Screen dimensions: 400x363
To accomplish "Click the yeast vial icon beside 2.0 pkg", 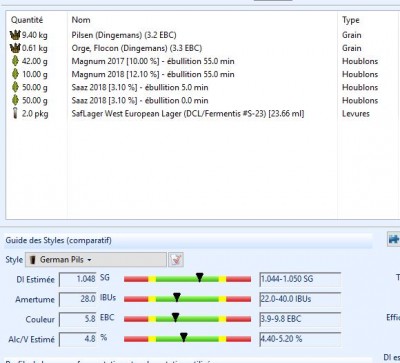I will 15,113.
